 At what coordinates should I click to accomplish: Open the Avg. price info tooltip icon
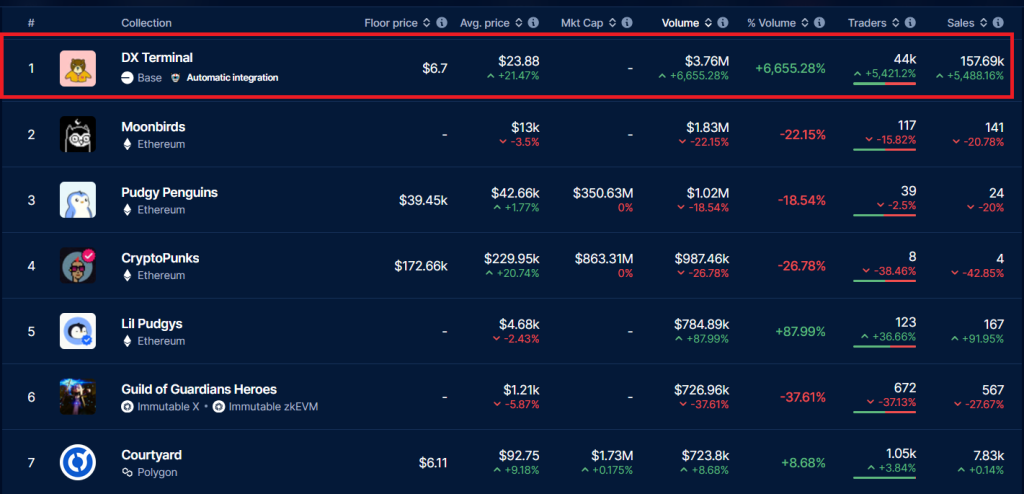534,22
